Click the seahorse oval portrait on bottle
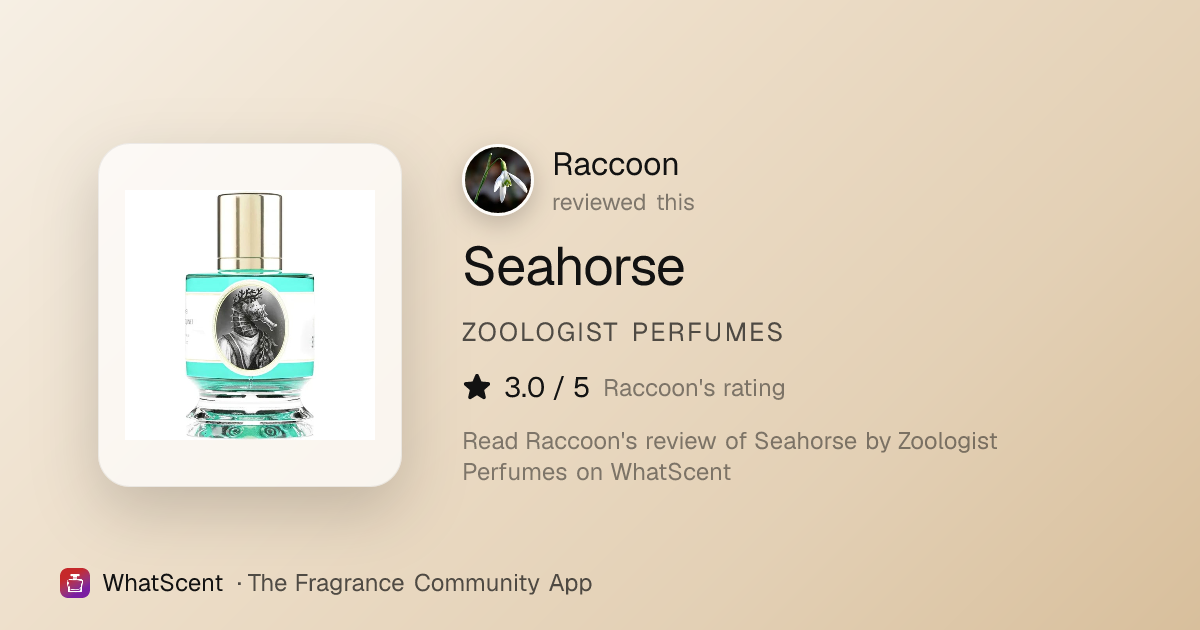 [250, 328]
